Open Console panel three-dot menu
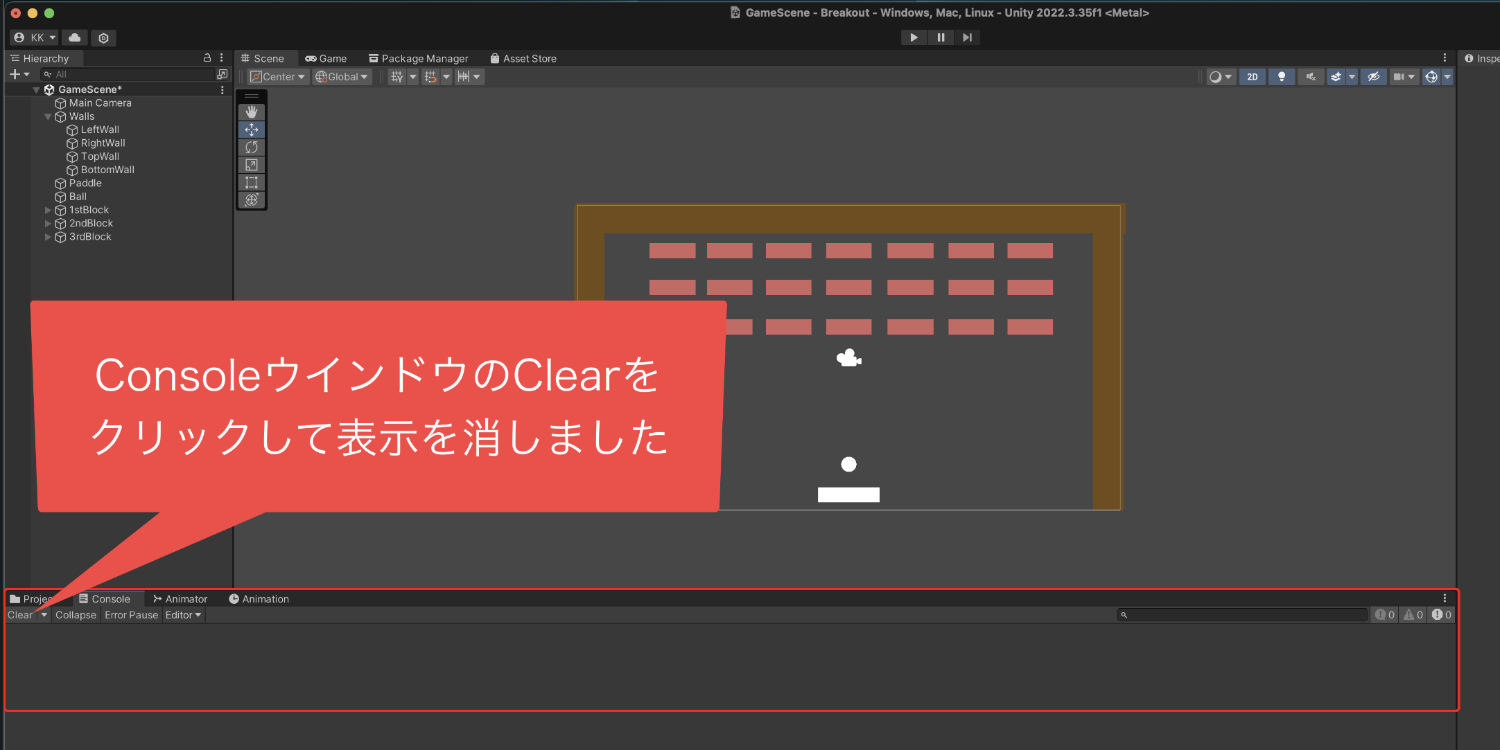The width and height of the screenshot is (1500, 750). [1444, 598]
